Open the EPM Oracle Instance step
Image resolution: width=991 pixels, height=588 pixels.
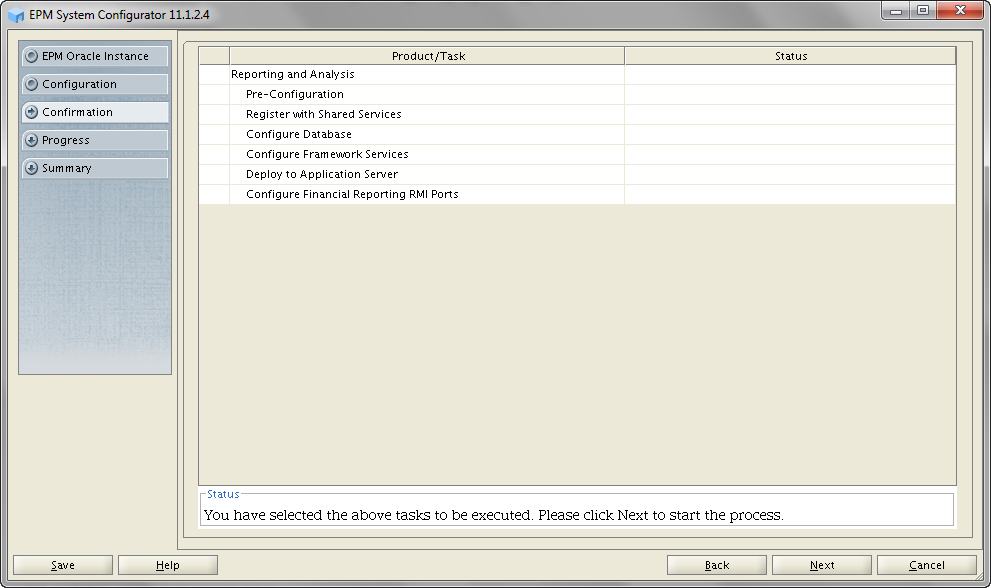(x=95, y=56)
